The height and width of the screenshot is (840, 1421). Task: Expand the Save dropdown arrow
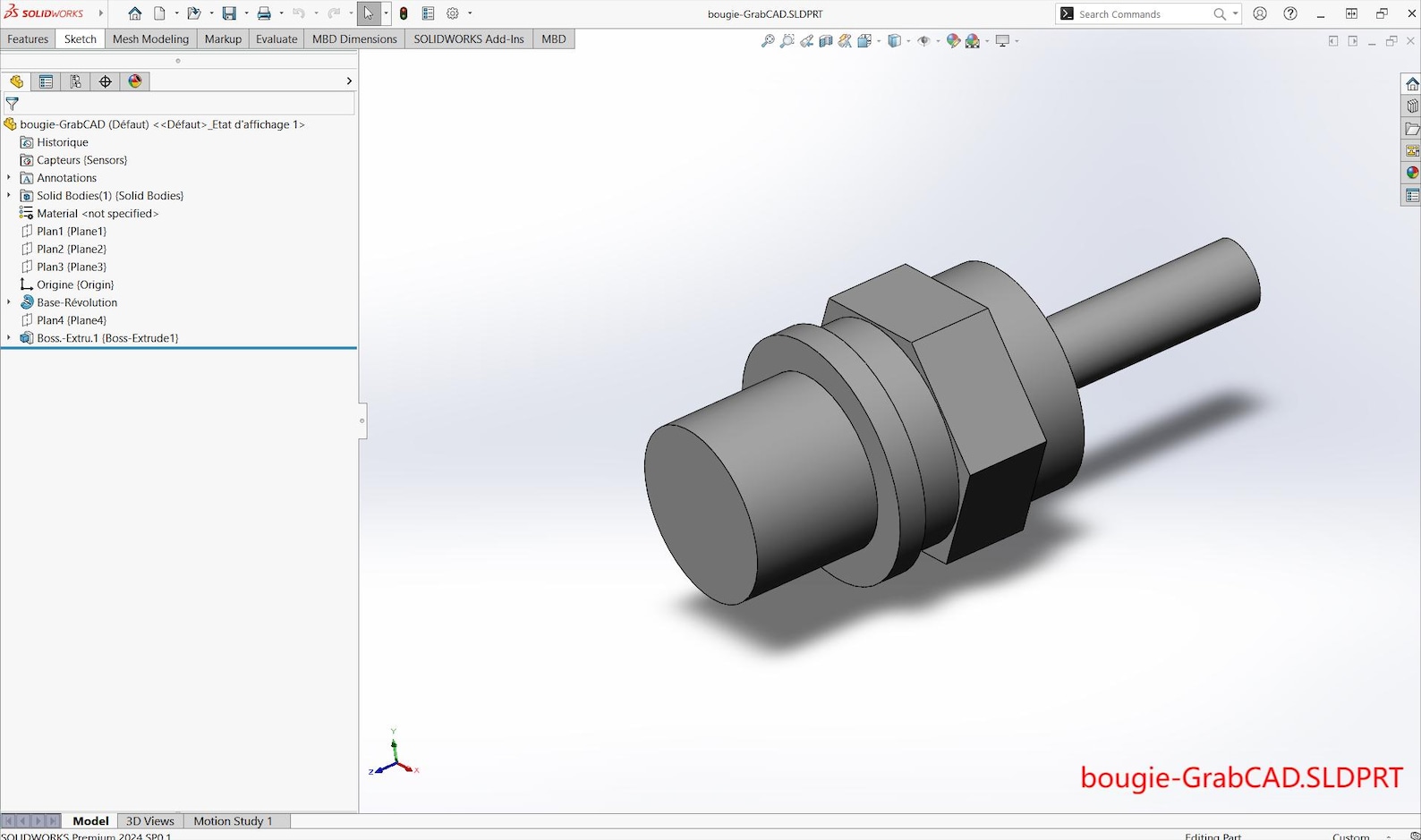click(x=246, y=13)
